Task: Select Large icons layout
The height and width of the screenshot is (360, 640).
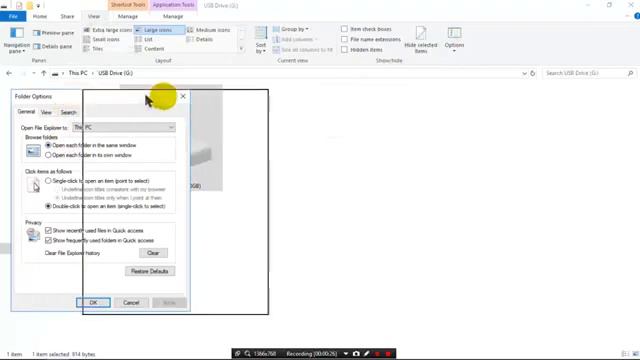Action: 159,30
